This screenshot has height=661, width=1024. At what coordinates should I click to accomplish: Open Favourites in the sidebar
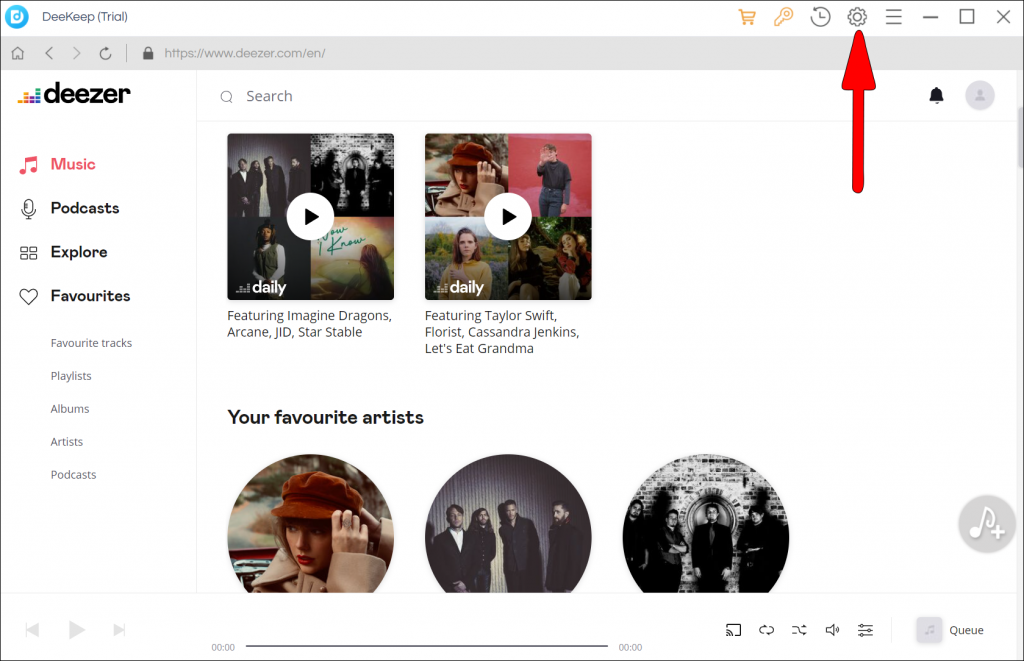[x=74, y=296]
